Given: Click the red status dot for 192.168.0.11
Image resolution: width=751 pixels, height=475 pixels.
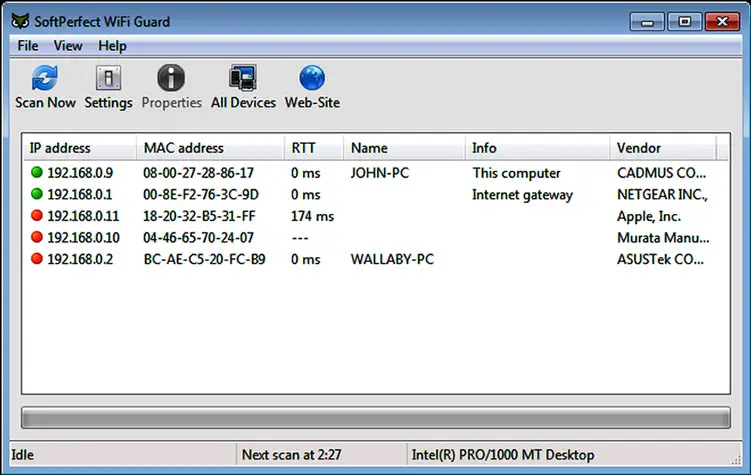Looking at the screenshot, I should (36, 215).
